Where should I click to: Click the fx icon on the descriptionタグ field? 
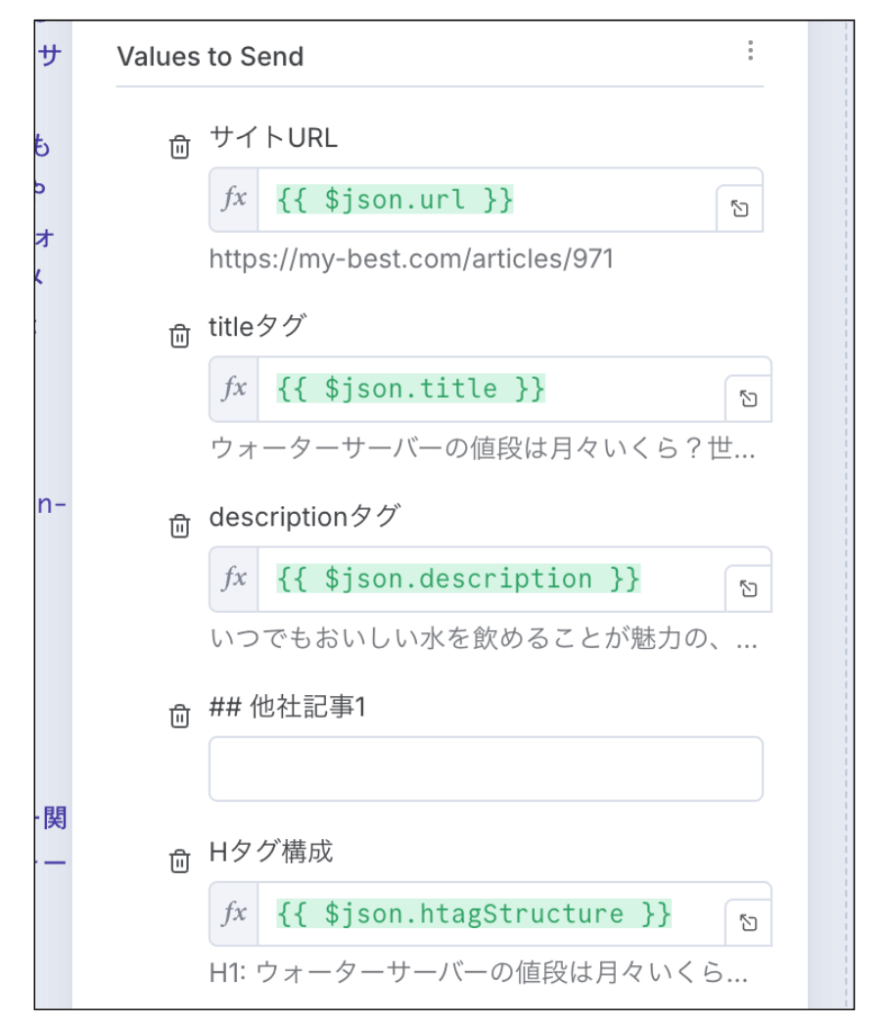(x=234, y=578)
